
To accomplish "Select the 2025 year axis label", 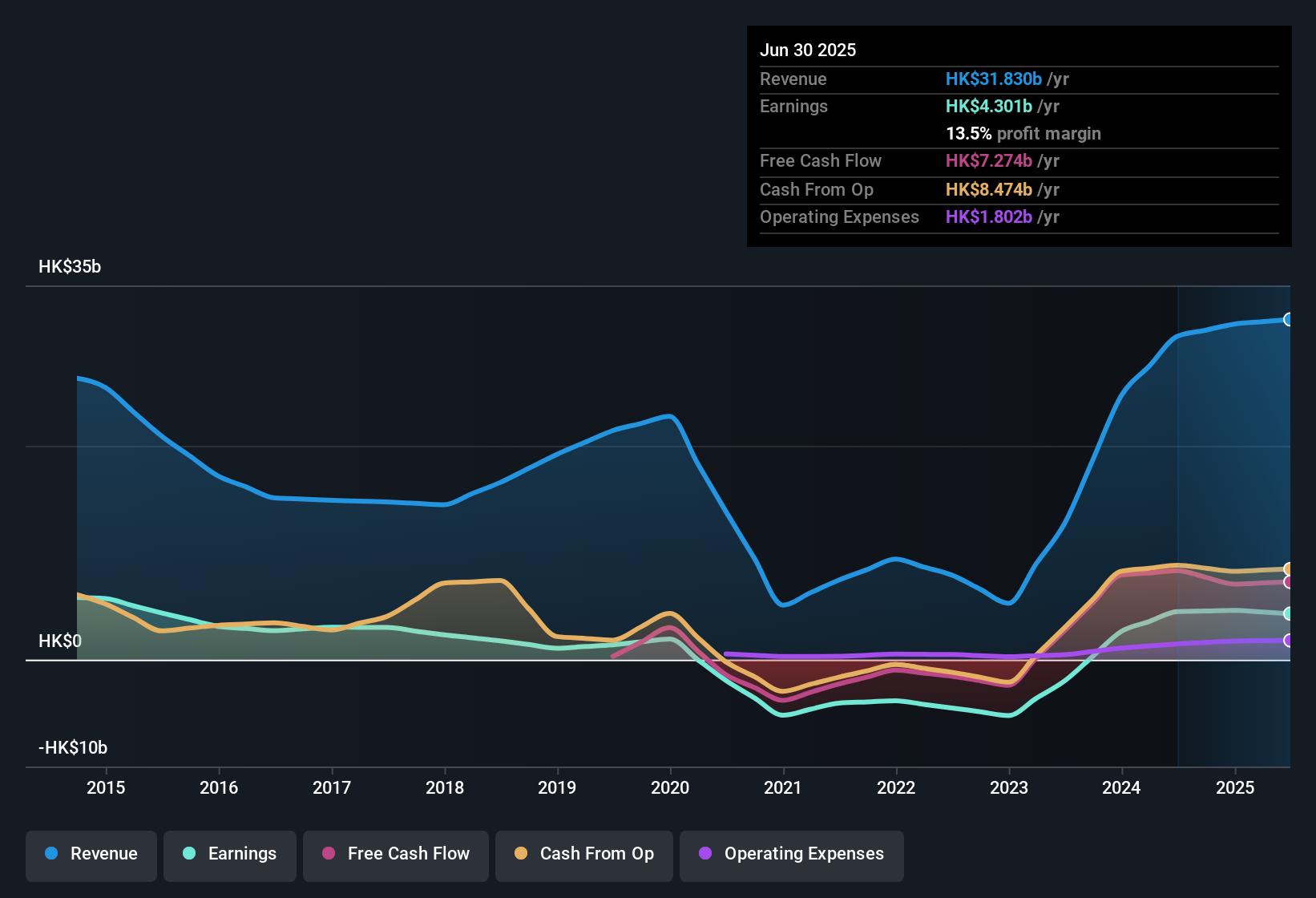I will (x=1233, y=788).
